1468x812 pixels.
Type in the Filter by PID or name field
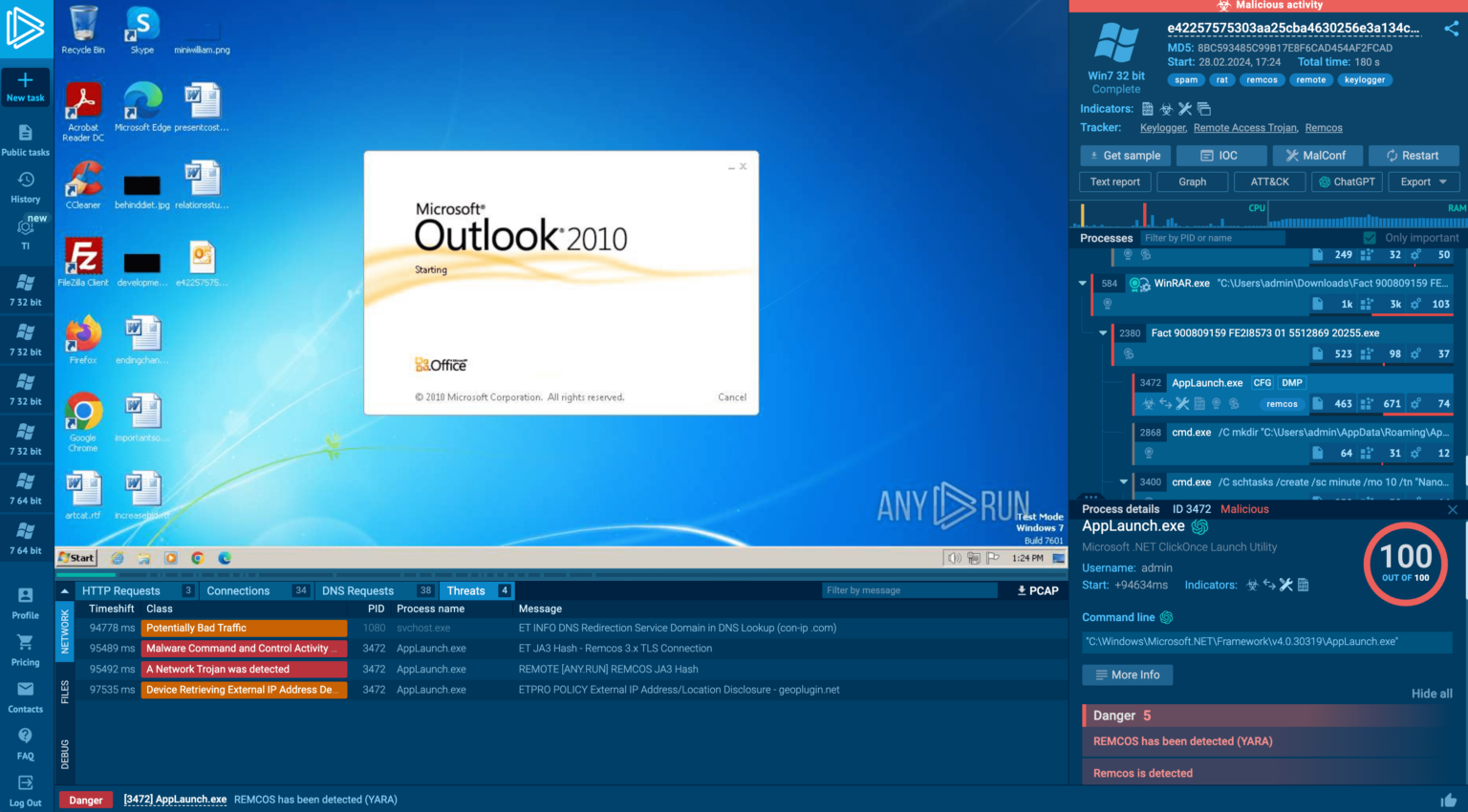click(x=1214, y=237)
